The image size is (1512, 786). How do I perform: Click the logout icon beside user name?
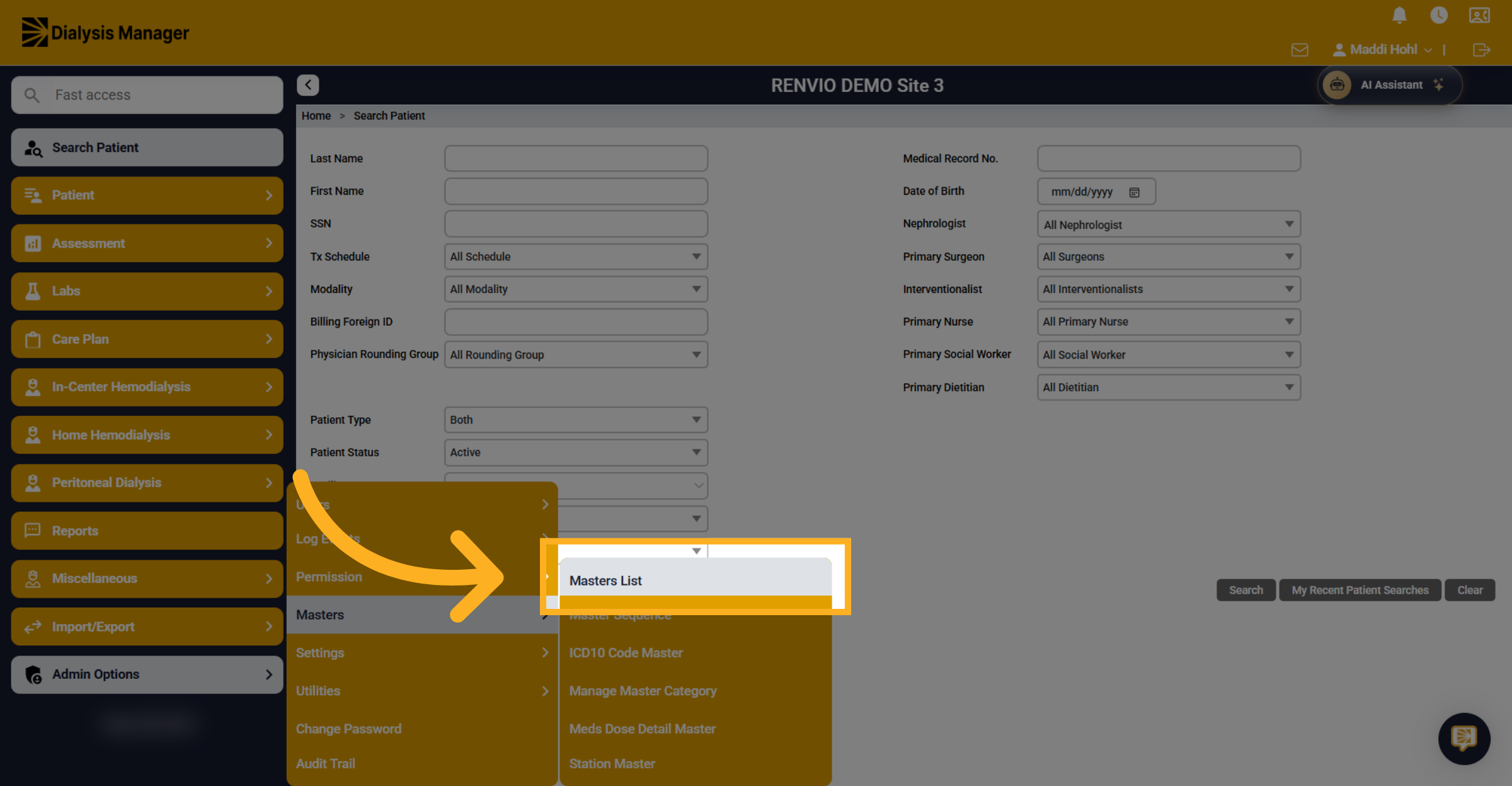pyautogui.click(x=1481, y=50)
